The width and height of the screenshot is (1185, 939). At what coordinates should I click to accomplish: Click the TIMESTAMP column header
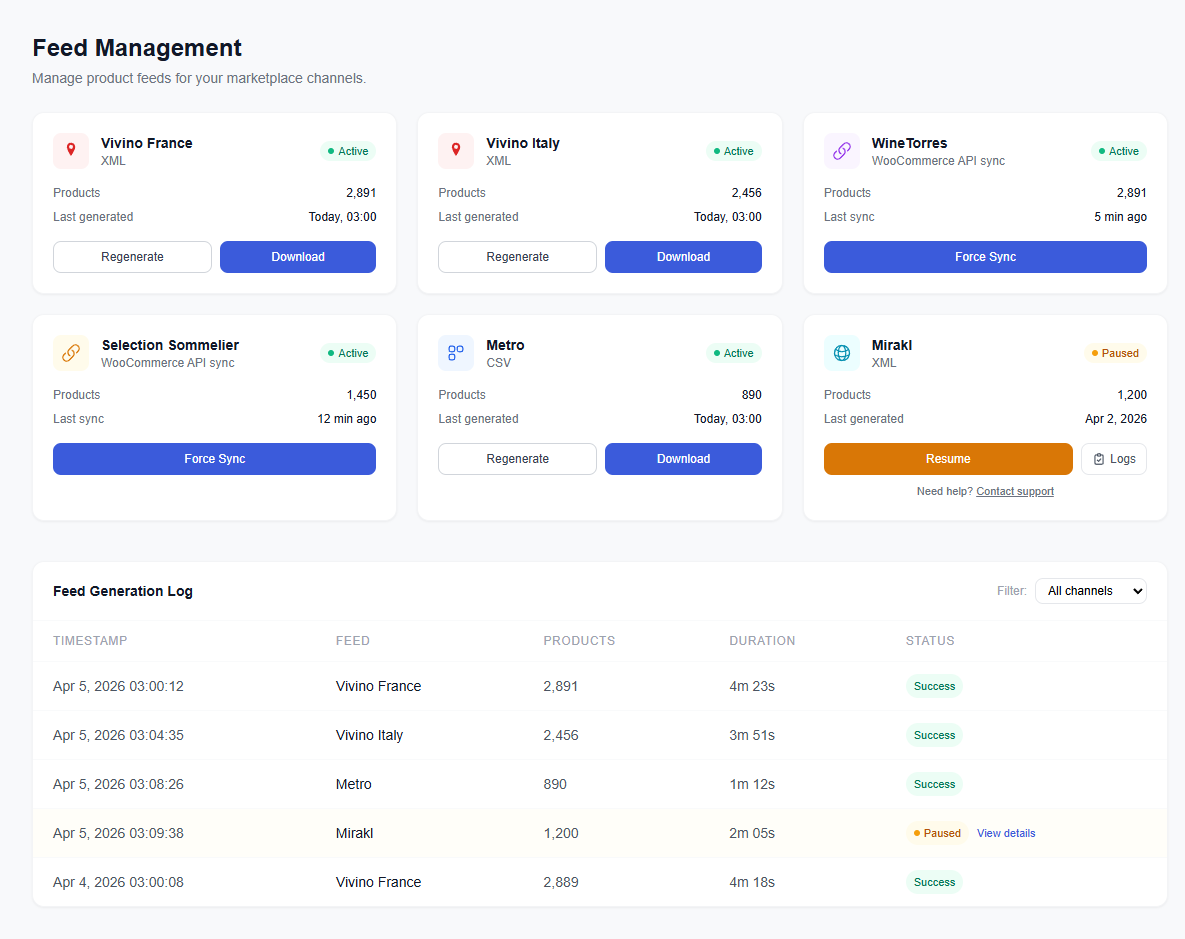point(90,641)
